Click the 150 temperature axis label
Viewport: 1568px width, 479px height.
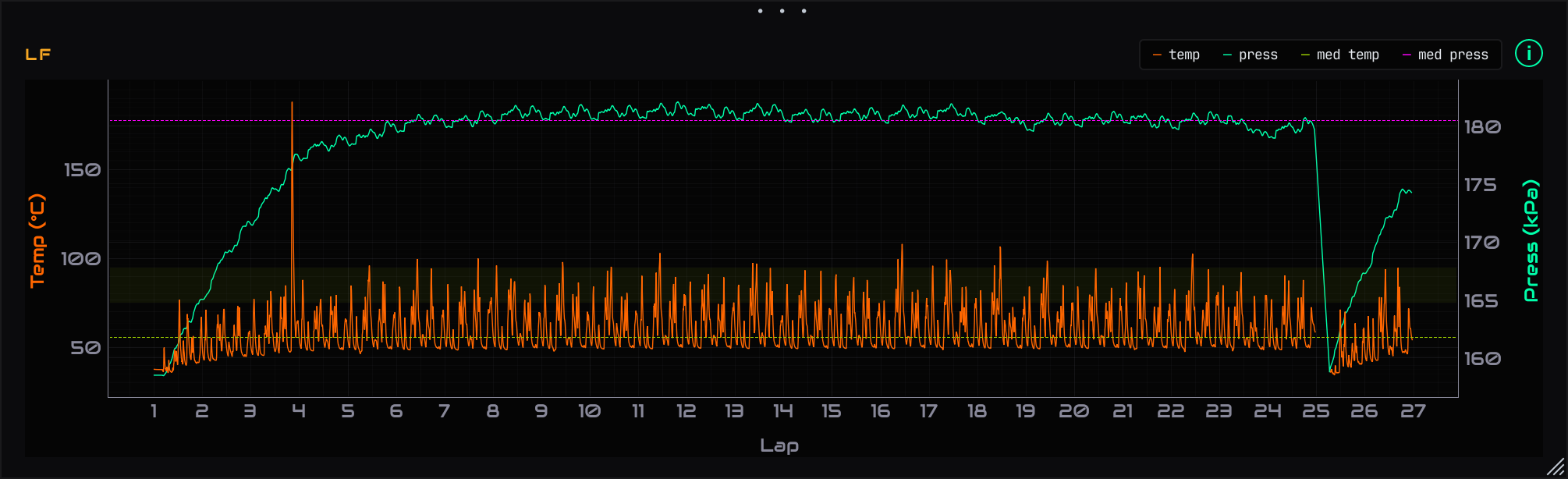(82, 170)
